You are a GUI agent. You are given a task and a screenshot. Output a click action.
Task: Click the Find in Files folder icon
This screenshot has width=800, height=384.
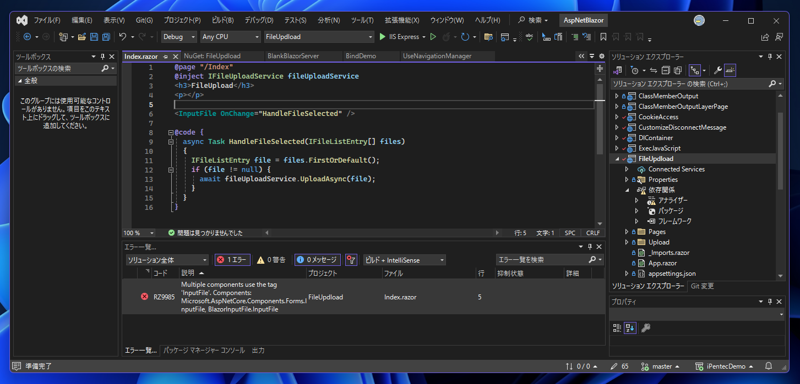pyautogui.click(x=488, y=37)
